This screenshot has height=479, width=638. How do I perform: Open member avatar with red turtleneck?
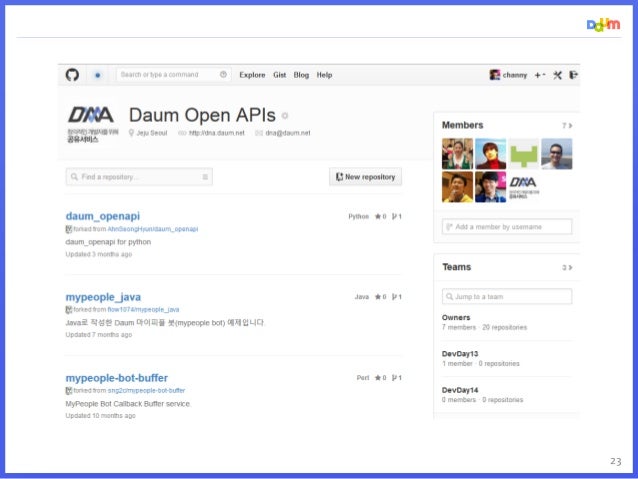coord(491,154)
